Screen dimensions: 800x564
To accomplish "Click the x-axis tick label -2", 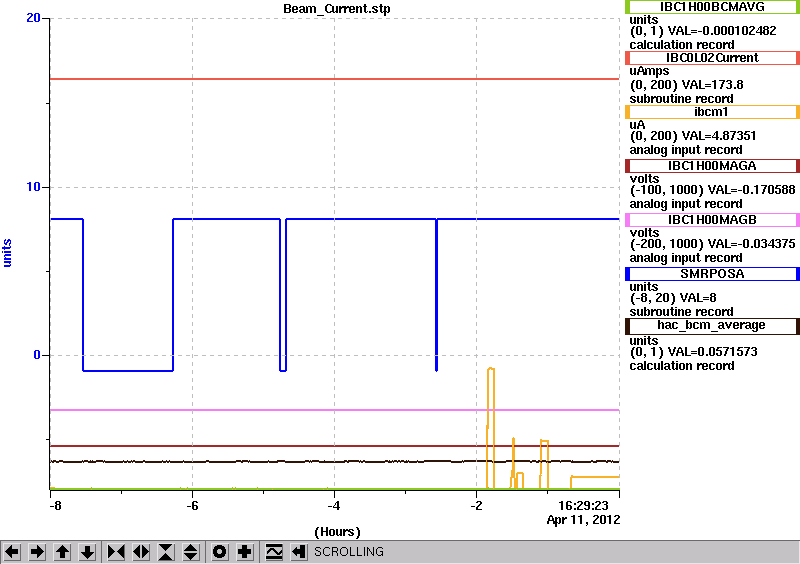I will 476,505.
